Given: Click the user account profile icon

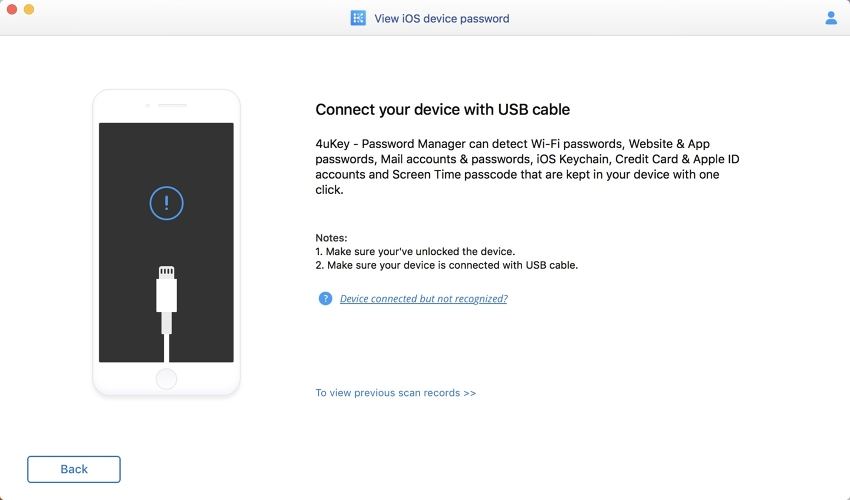Looking at the screenshot, I should tap(830, 18).
